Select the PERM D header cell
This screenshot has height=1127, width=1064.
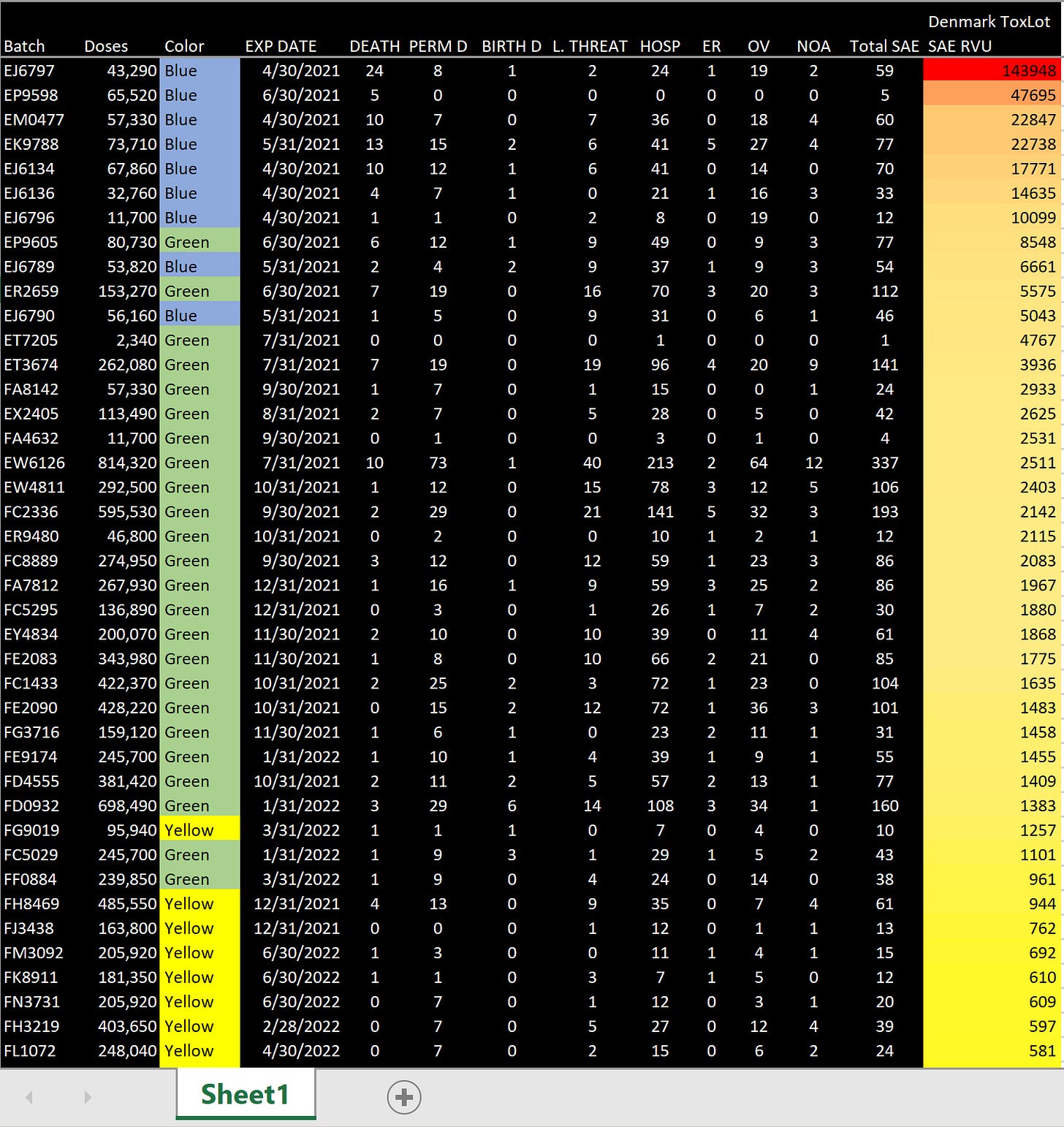point(438,46)
